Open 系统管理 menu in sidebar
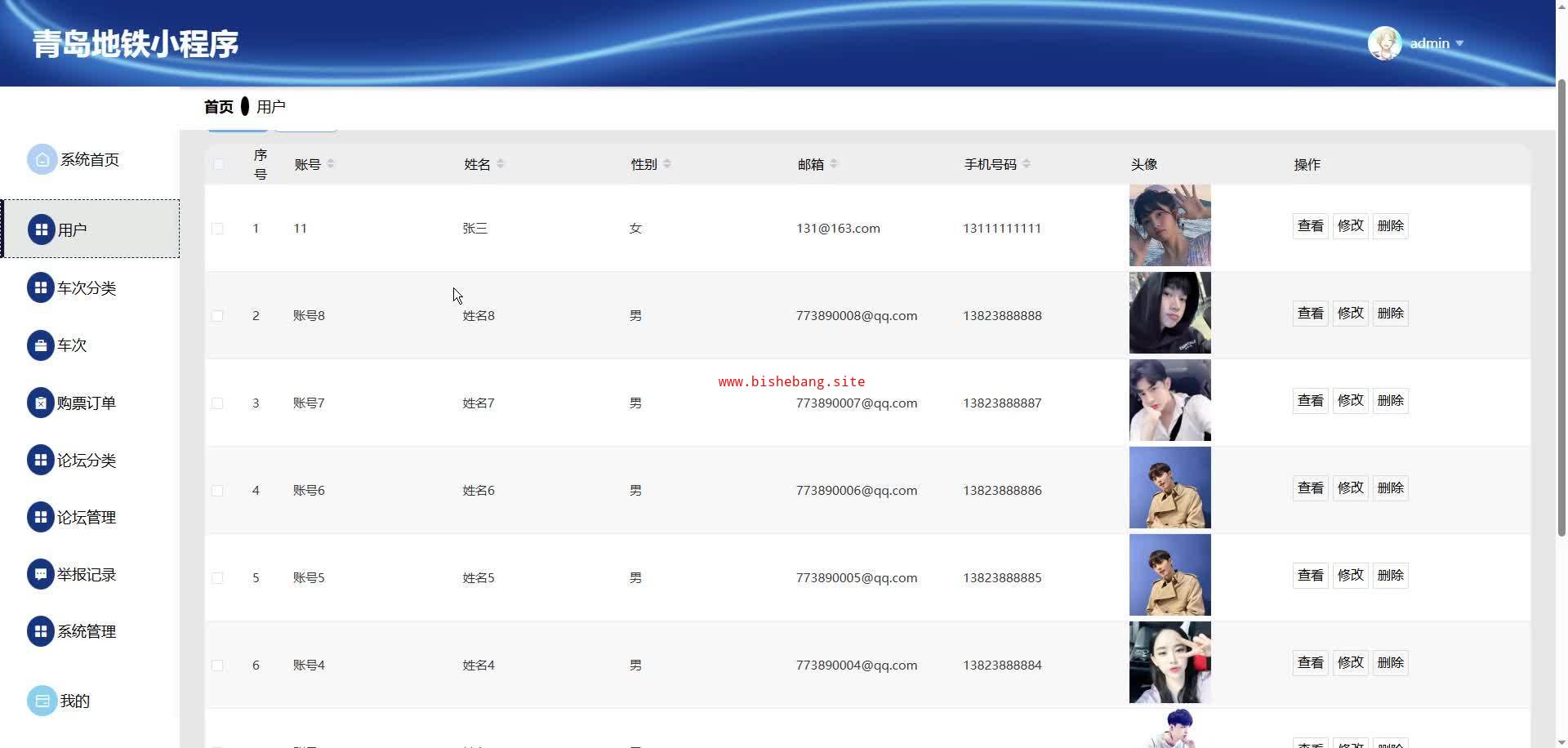Image resolution: width=1568 pixels, height=748 pixels. (87, 631)
